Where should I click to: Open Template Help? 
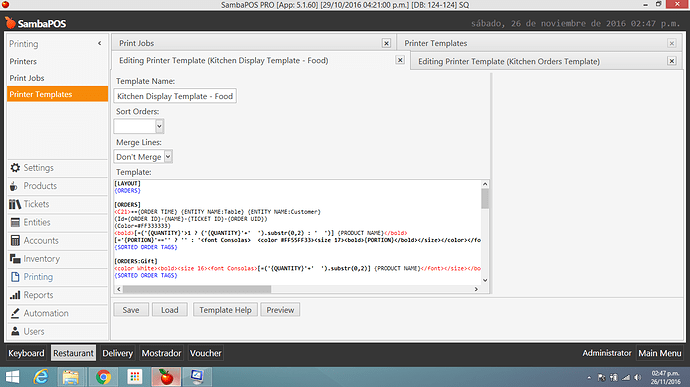click(225, 310)
